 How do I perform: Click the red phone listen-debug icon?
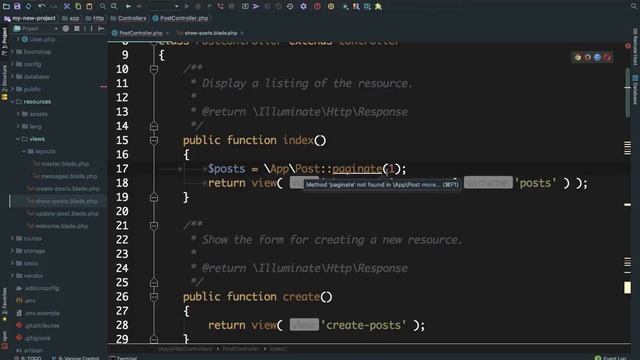pos(220,6)
